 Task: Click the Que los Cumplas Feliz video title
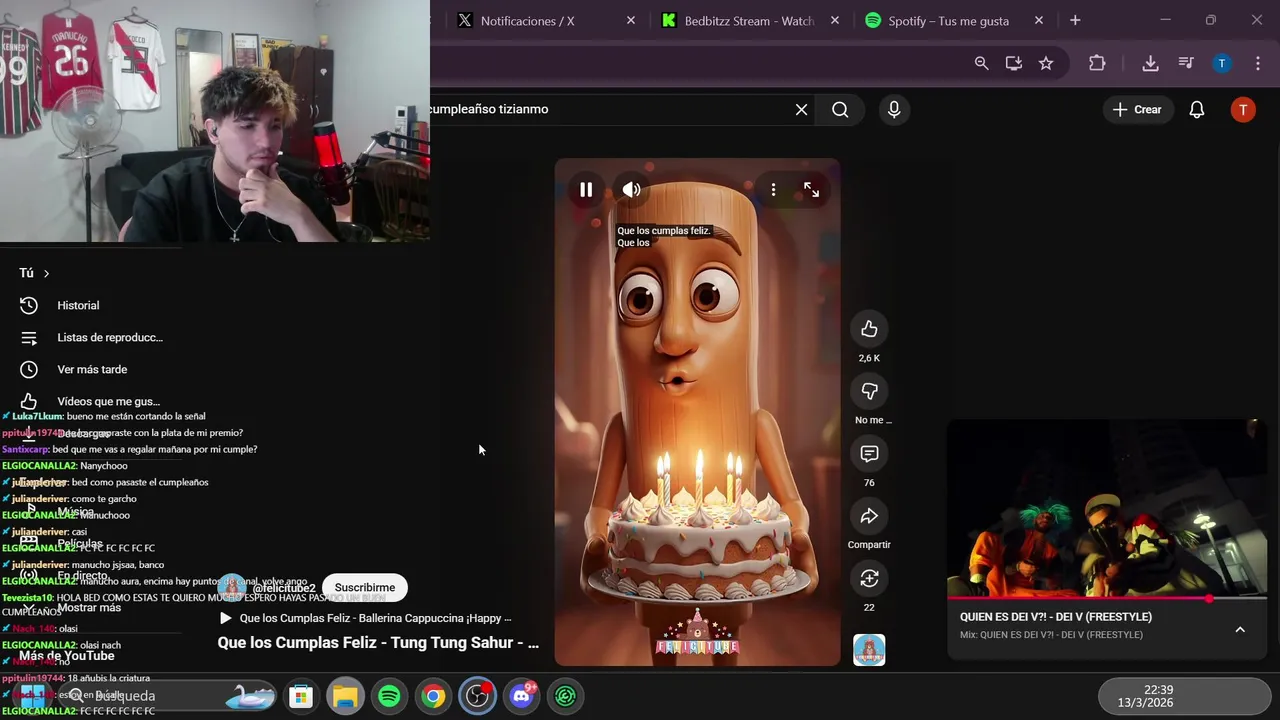click(378, 643)
